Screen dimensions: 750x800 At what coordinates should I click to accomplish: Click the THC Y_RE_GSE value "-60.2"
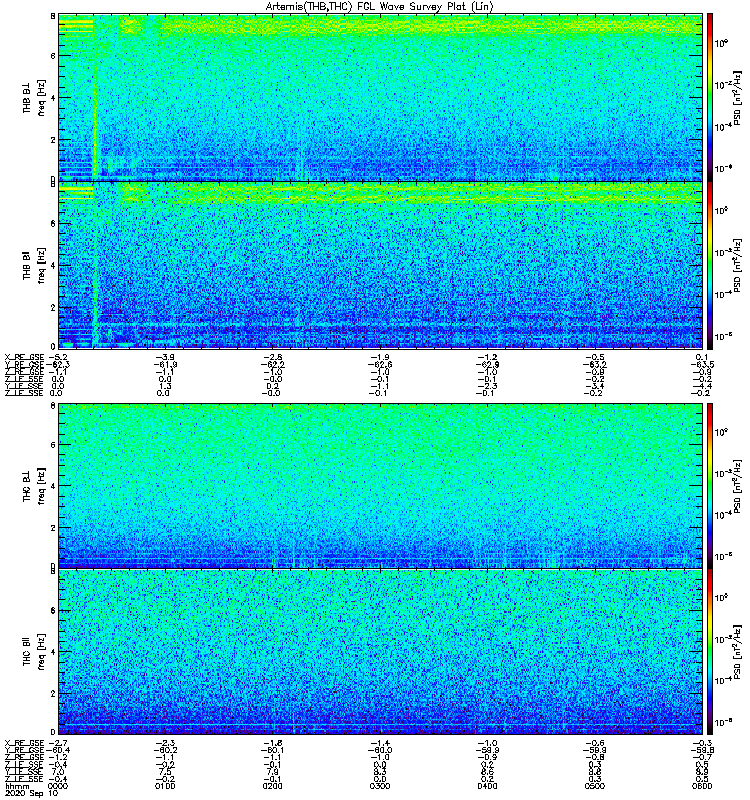[x=165, y=750]
